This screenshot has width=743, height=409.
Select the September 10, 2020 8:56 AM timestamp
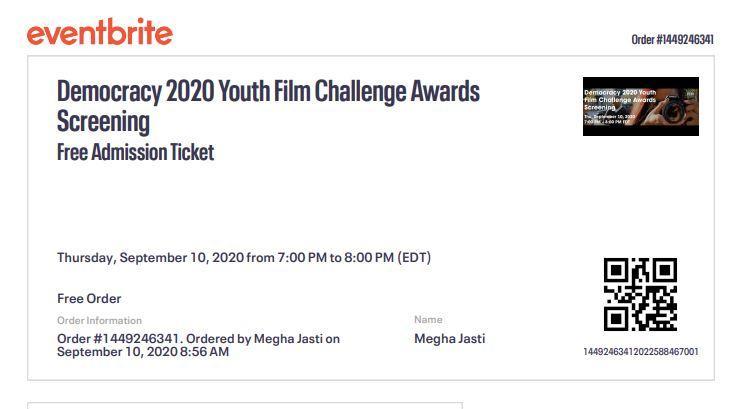[x=143, y=352]
